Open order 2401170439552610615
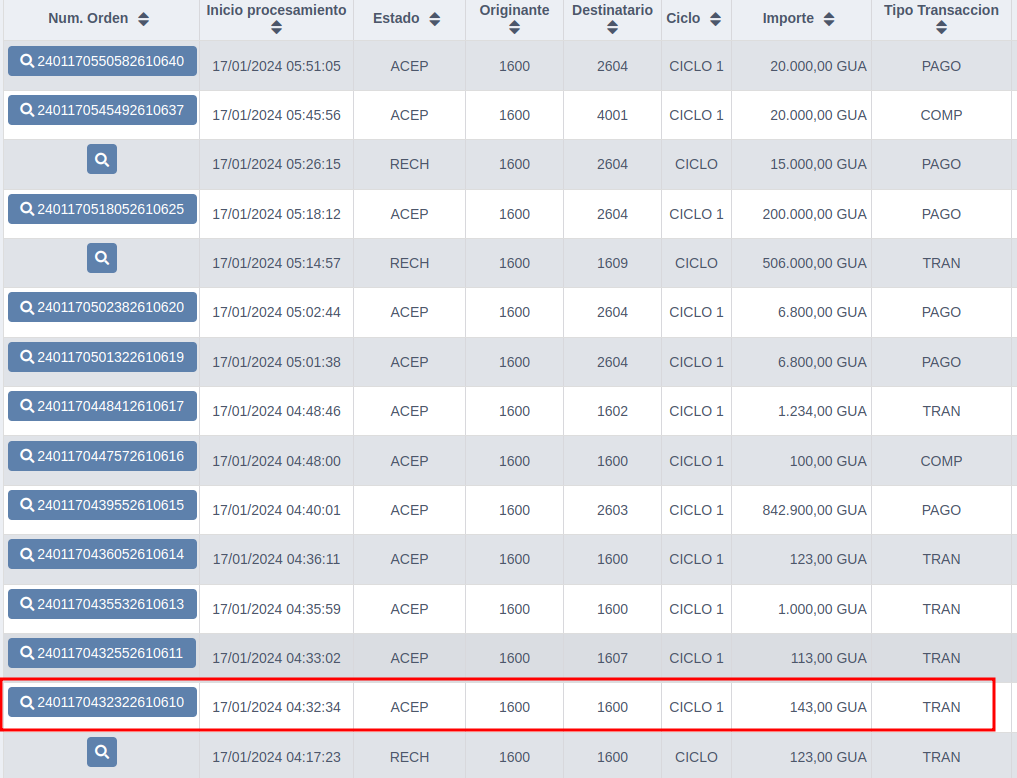The width and height of the screenshot is (1017, 778). (102, 505)
